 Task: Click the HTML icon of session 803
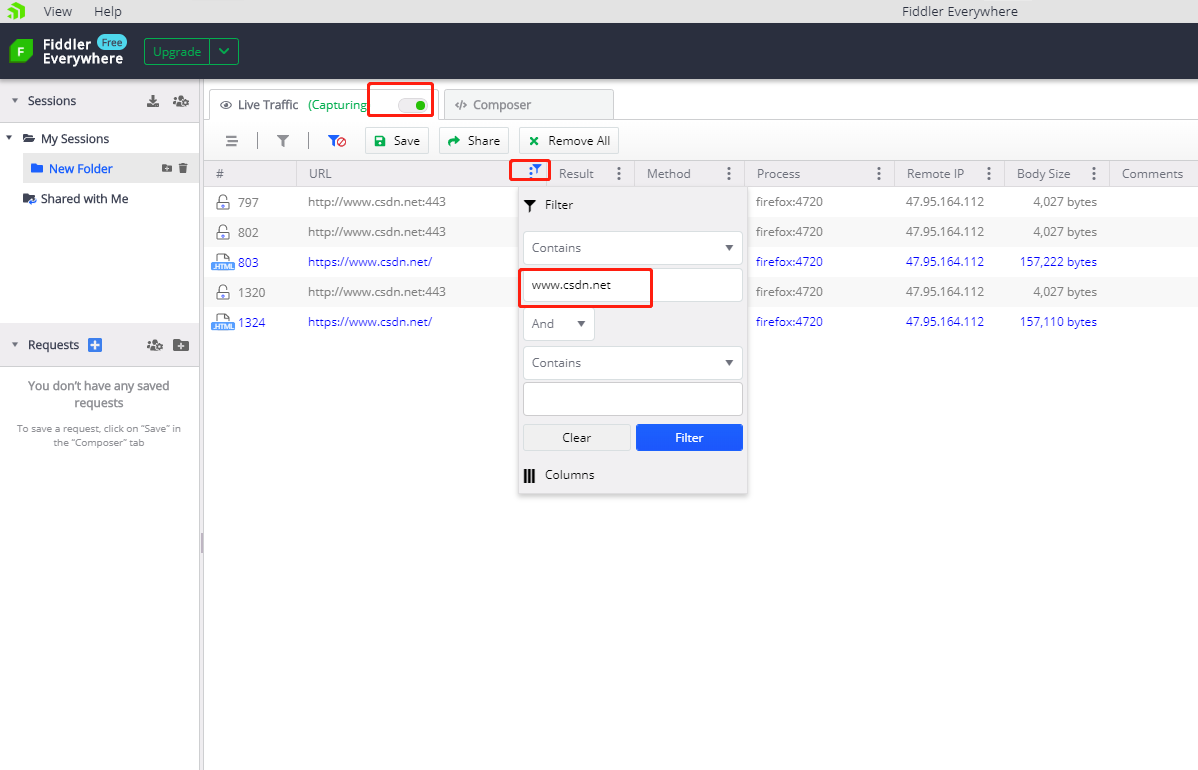pos(222,262)
